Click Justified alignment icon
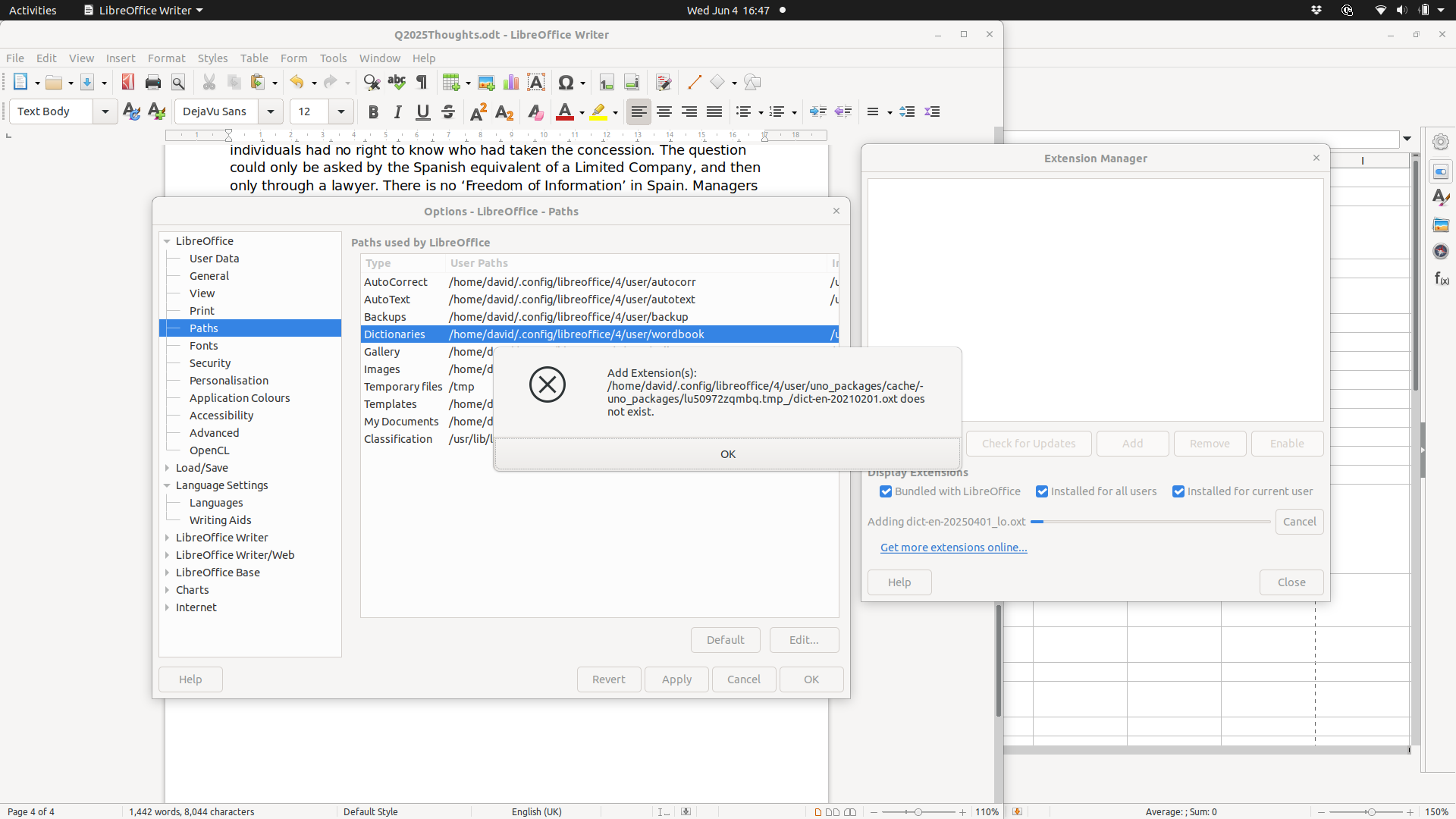 coord(714,111)
